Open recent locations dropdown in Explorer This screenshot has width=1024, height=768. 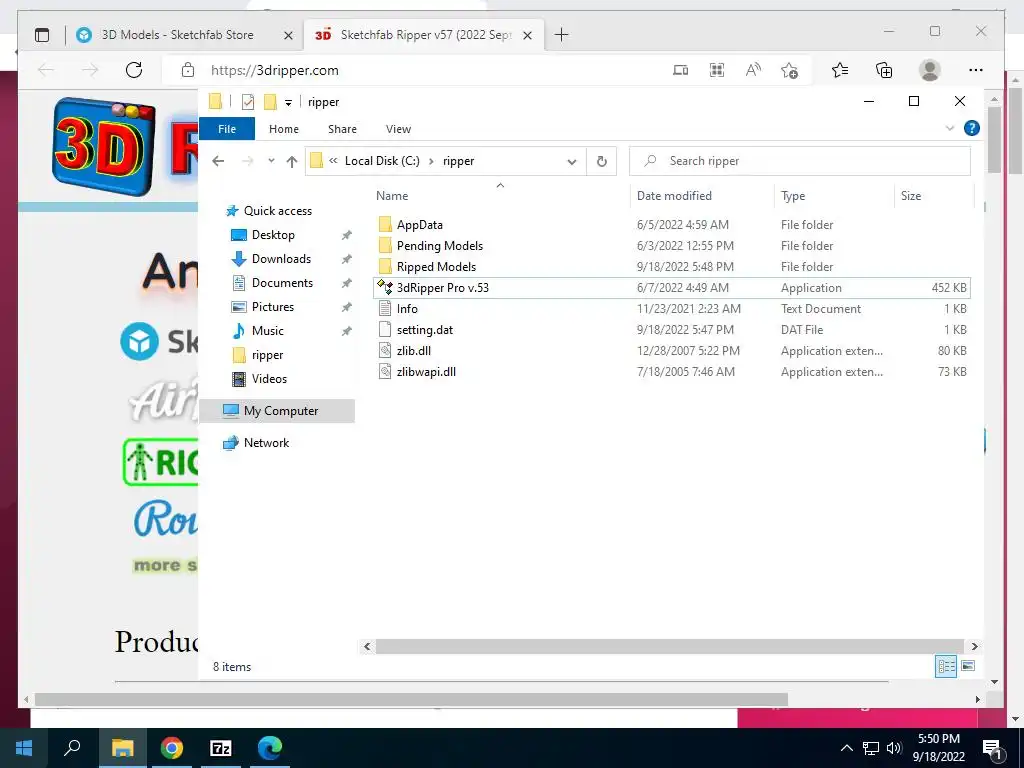[271, 161]
